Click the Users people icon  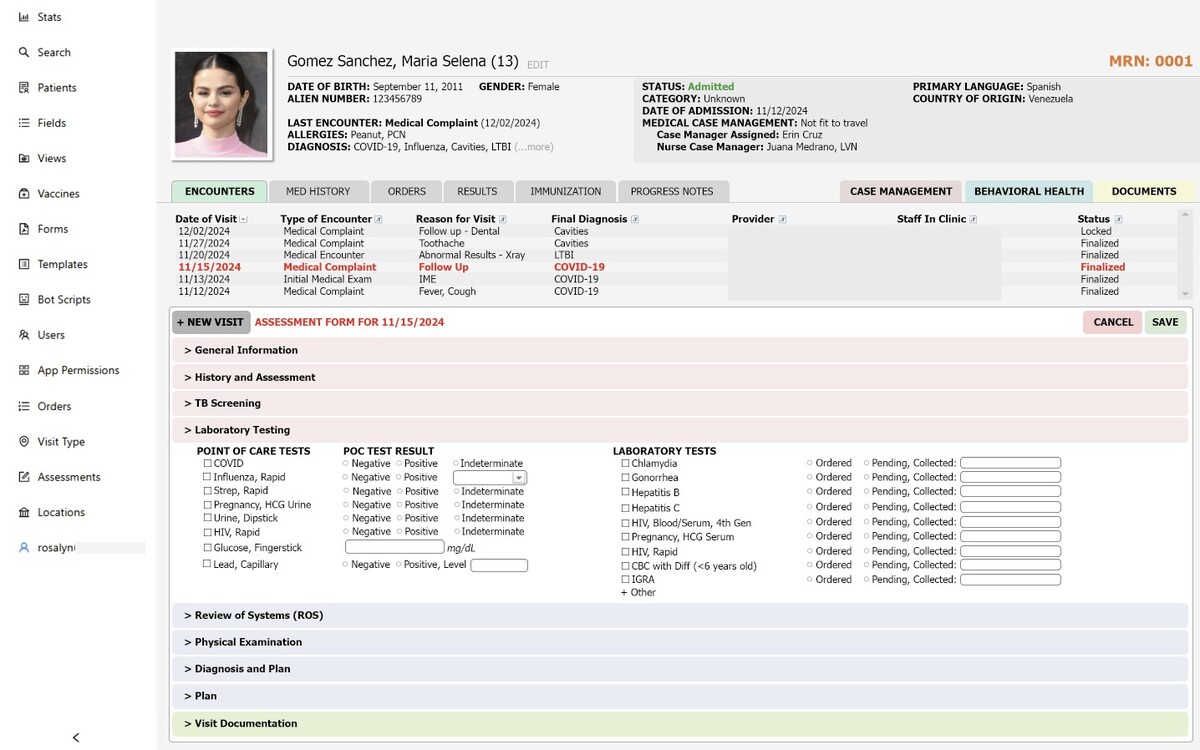(x=24, y=335)
